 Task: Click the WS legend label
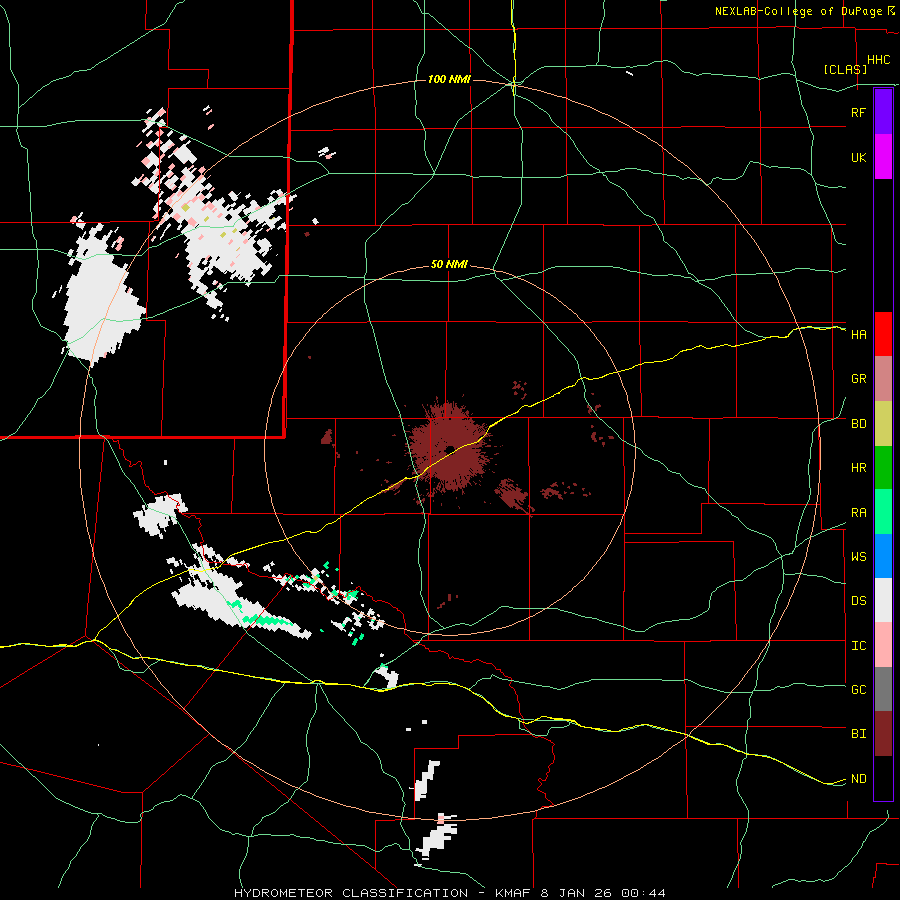tap(858, 557)
